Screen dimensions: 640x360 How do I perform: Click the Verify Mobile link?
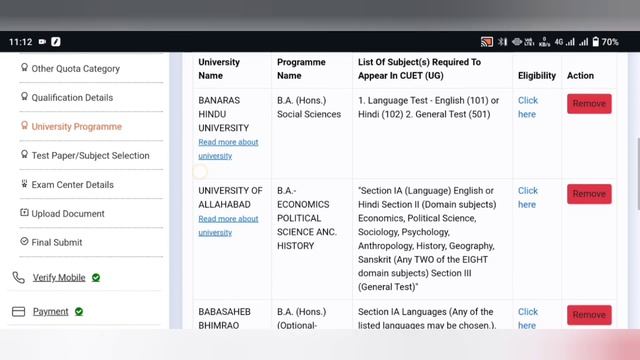[x=59, y=278]
